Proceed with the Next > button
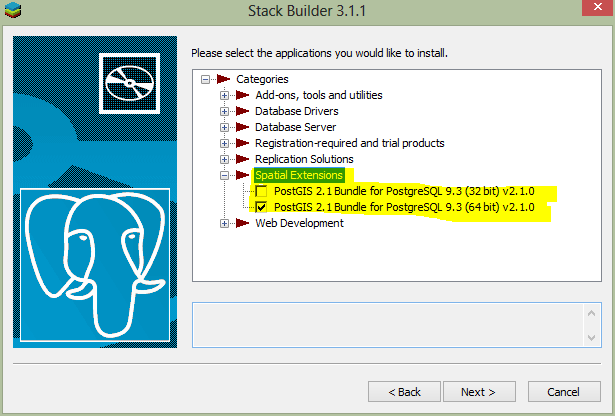The height and width of the screenshot is (416, 615). (479, 392)
